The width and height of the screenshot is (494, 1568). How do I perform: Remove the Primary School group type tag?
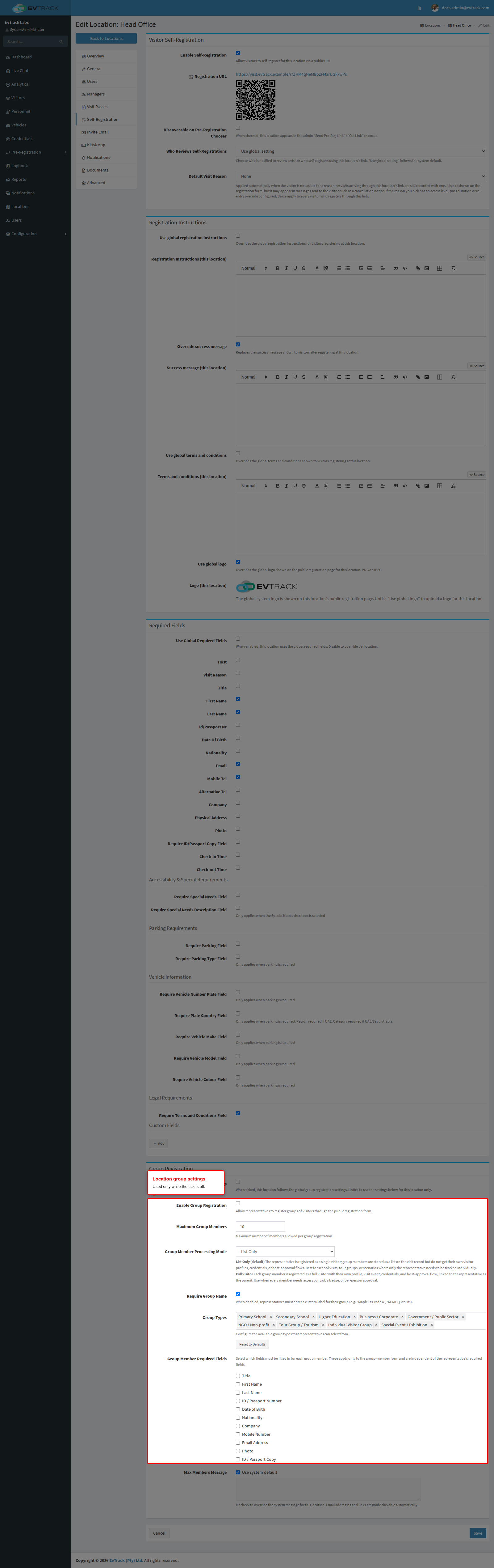click(x=271, y=1317)
